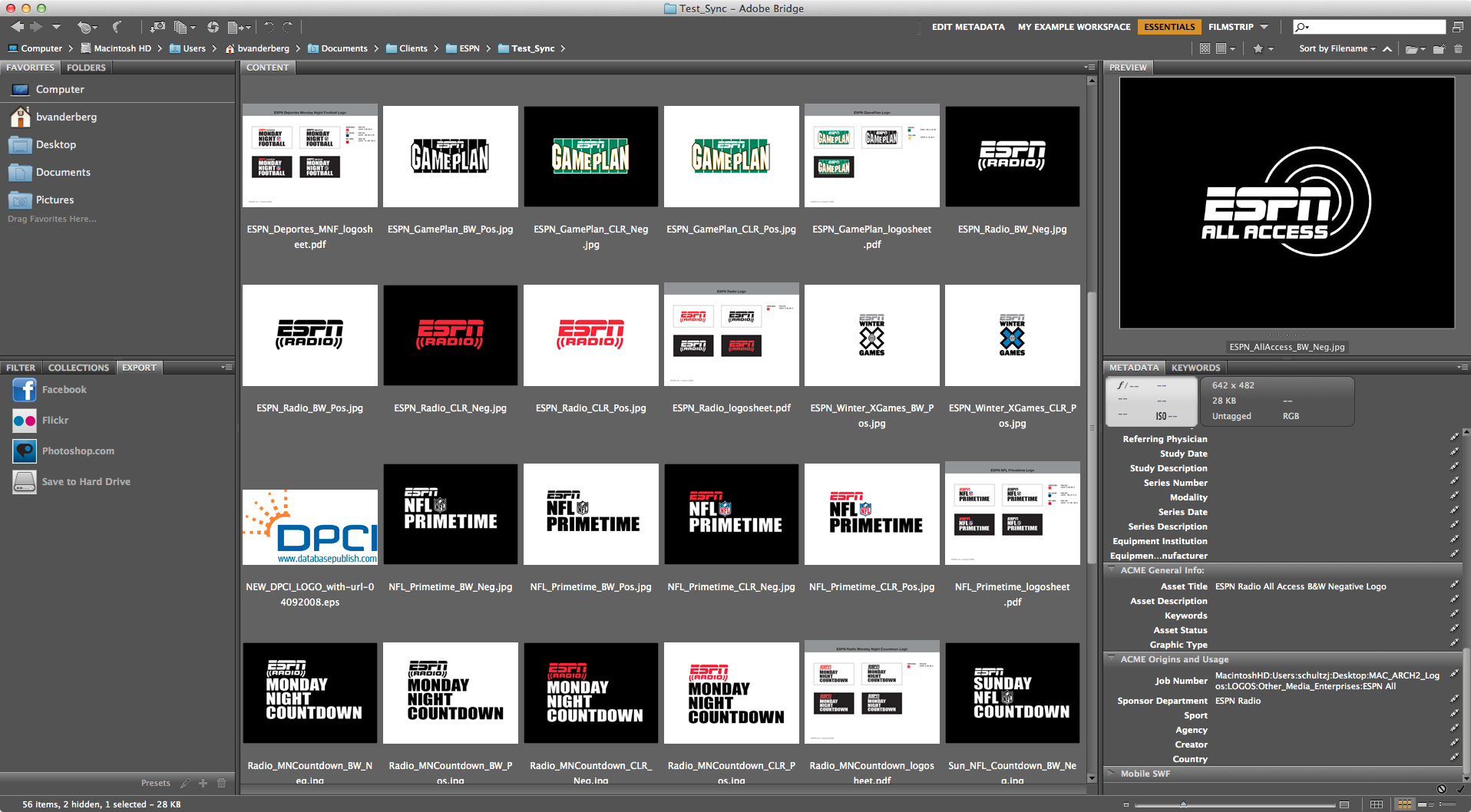This screenshot has width=1471, height=812.
Task: Lock the thumbnail grid
Action: pos(1377,804)
